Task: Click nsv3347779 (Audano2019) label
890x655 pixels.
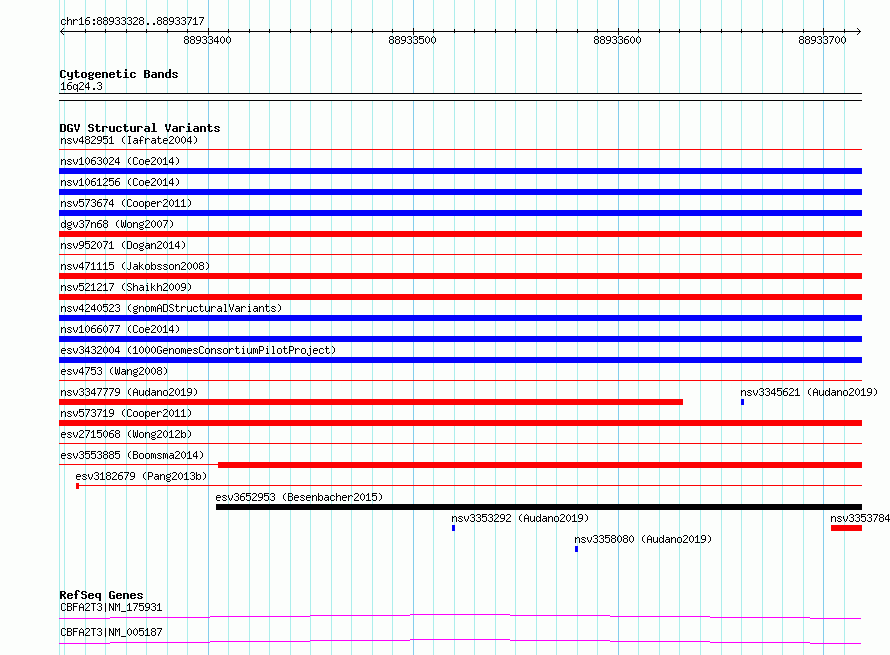Action: (129, 392)
